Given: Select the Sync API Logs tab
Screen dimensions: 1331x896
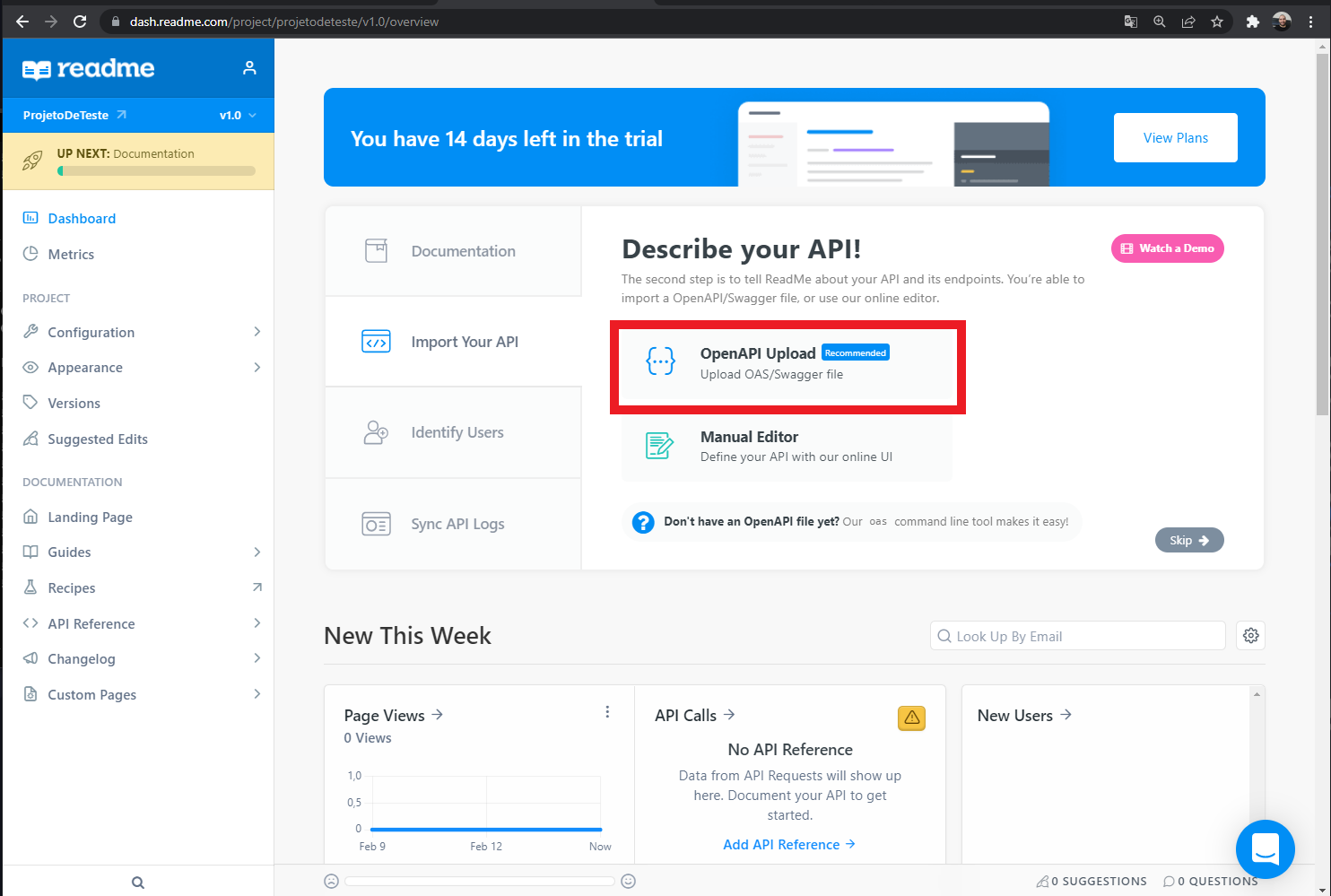Looking at the screenshot, I should pos(453,524).
